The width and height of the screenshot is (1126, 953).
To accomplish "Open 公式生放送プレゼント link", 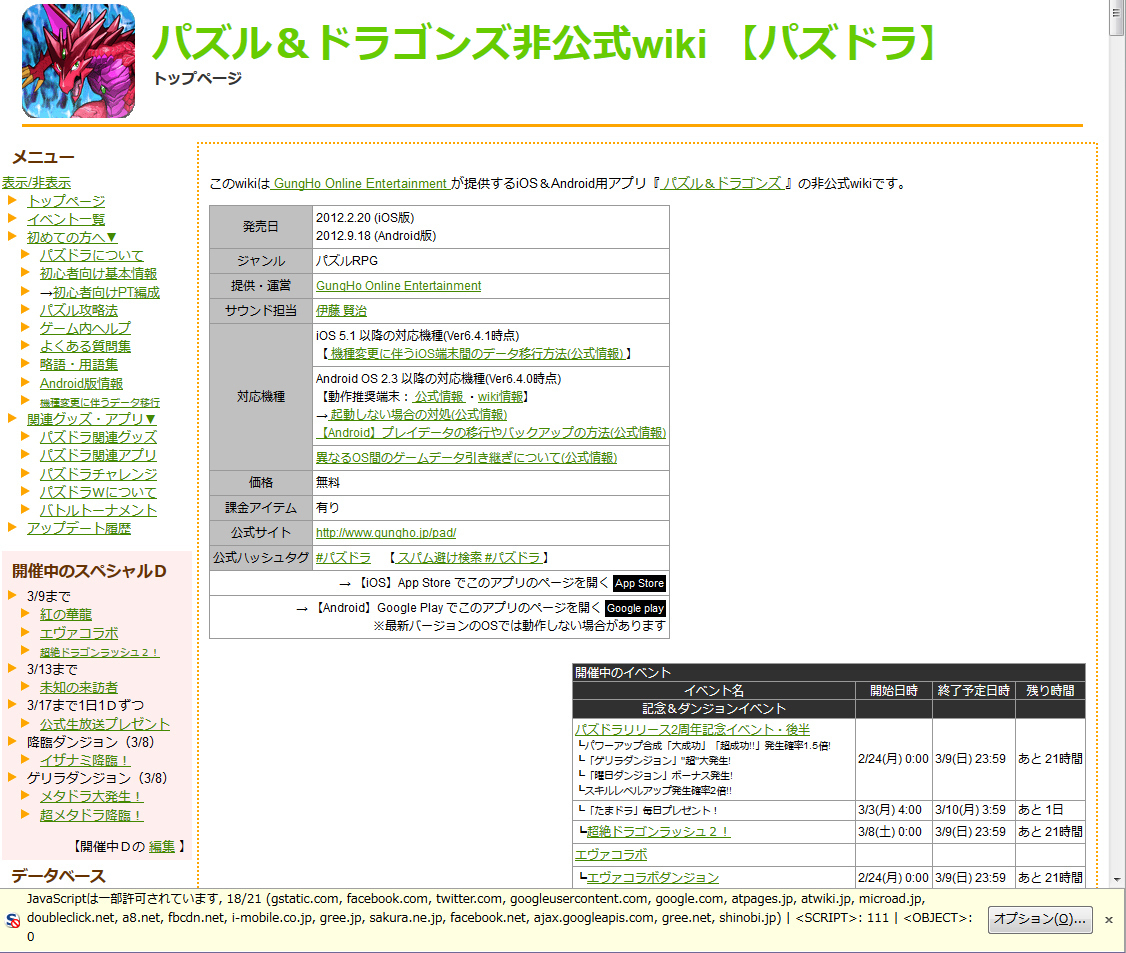I will click(105, 724).
